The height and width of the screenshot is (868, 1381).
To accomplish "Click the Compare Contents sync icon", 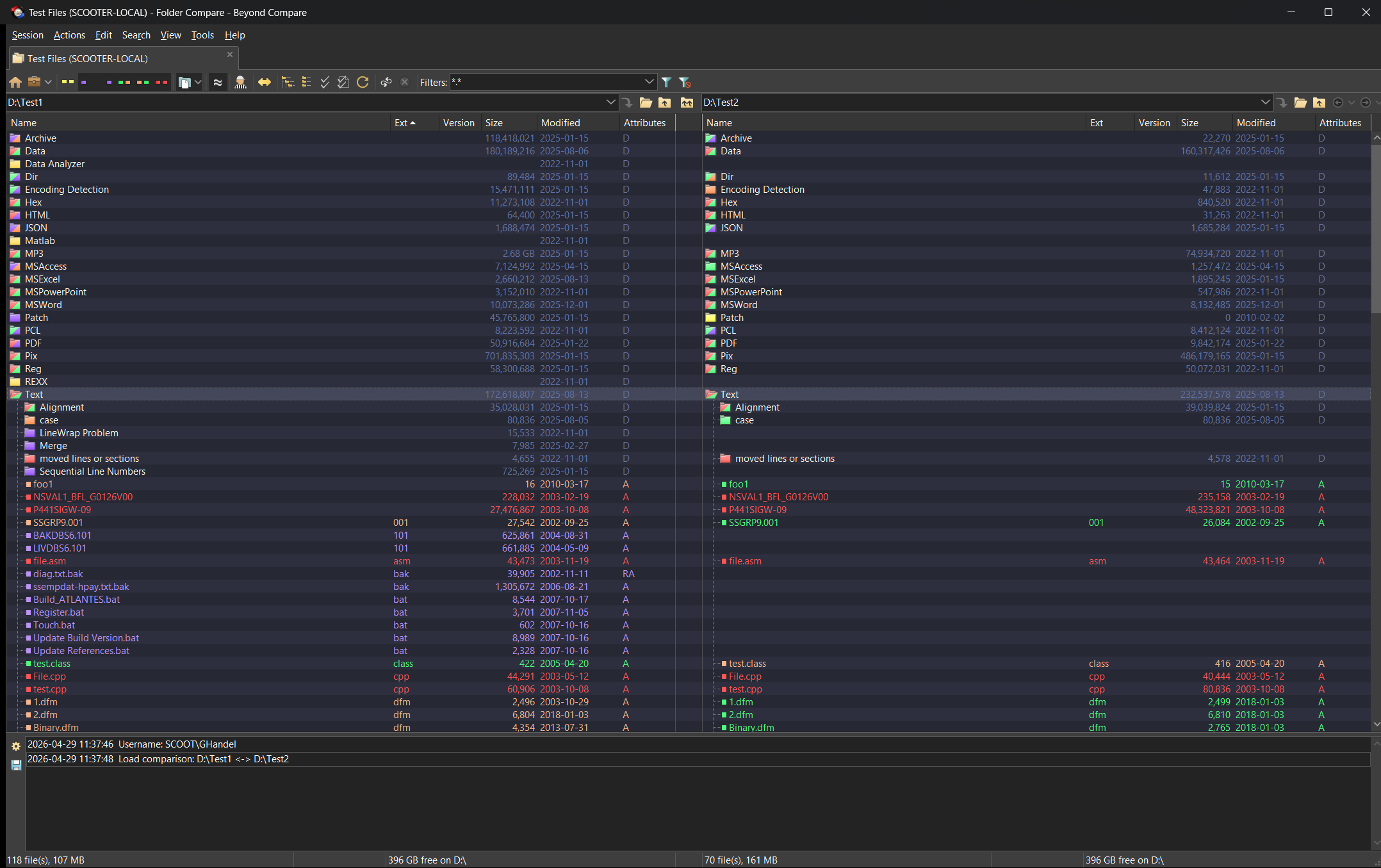I will coord(386,82).
